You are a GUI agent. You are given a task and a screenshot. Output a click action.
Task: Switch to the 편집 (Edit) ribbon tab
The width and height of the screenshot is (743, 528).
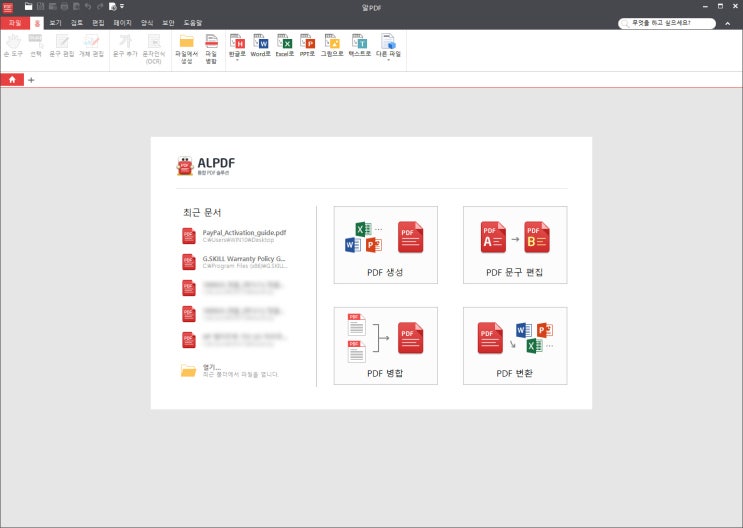(x=98, y=23)
